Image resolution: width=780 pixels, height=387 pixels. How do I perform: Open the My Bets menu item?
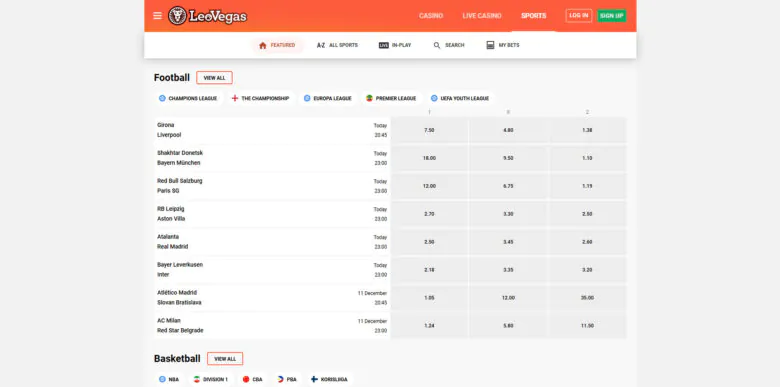[503, 45]
